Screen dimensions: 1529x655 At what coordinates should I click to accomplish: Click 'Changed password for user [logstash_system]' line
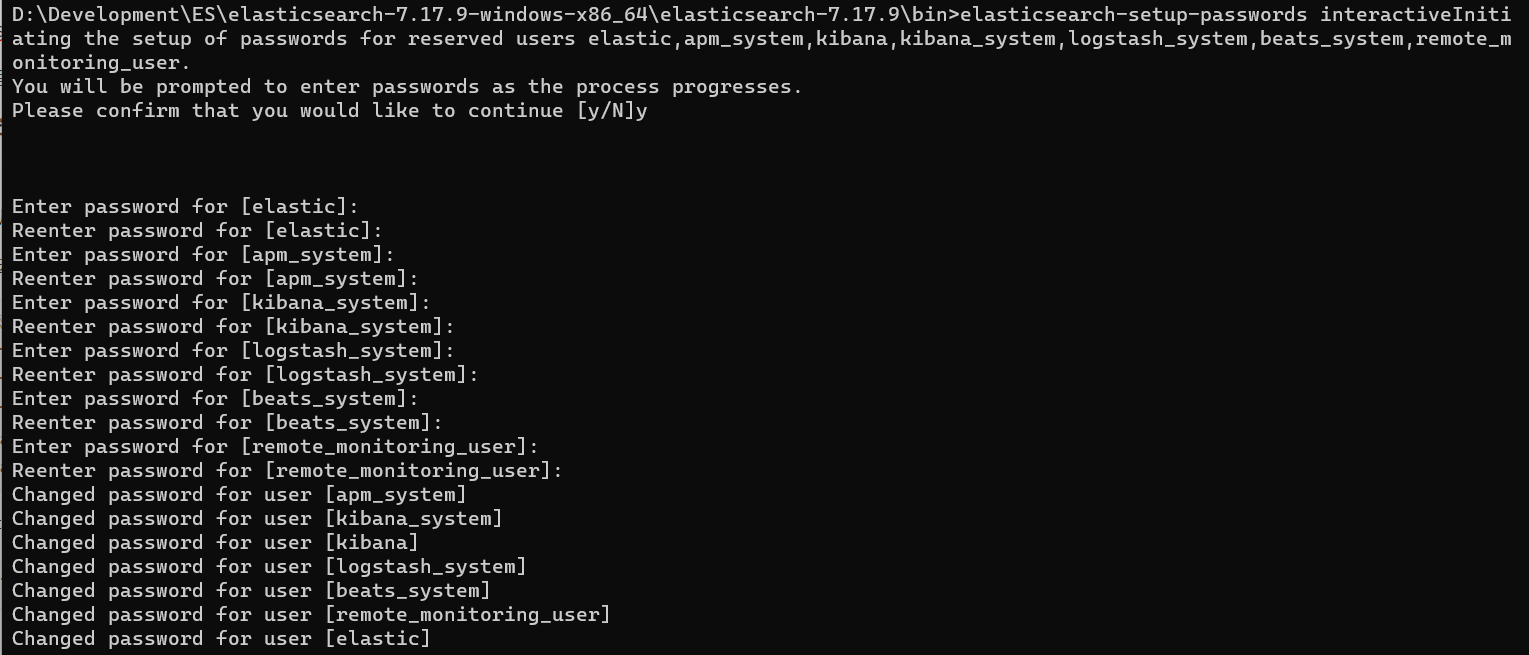[x=269, y=567]
